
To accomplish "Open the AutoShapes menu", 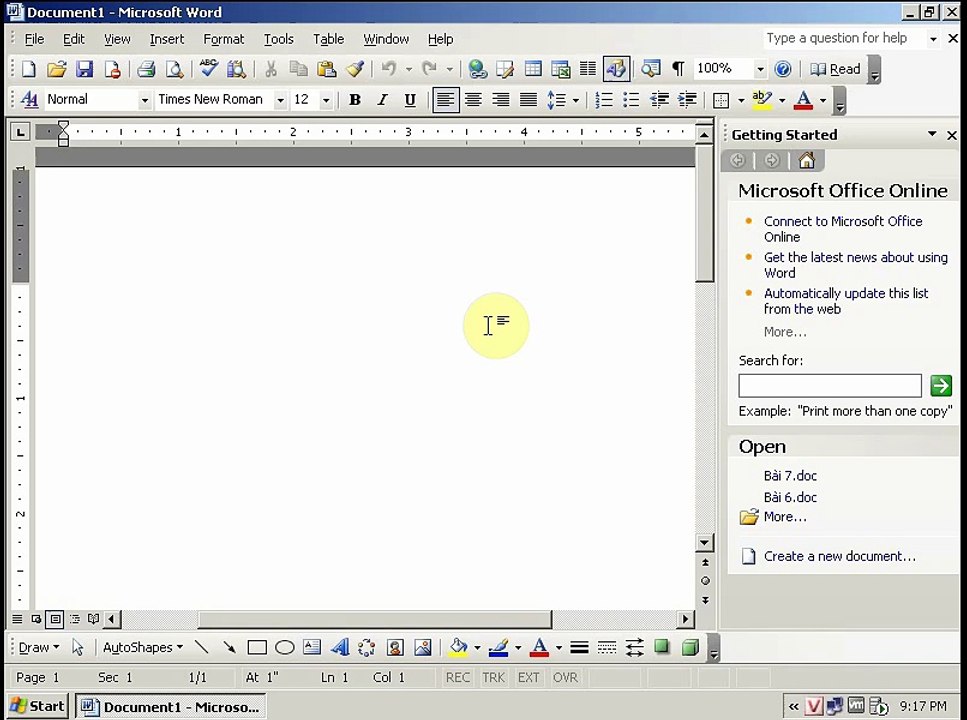I will 142,647.
